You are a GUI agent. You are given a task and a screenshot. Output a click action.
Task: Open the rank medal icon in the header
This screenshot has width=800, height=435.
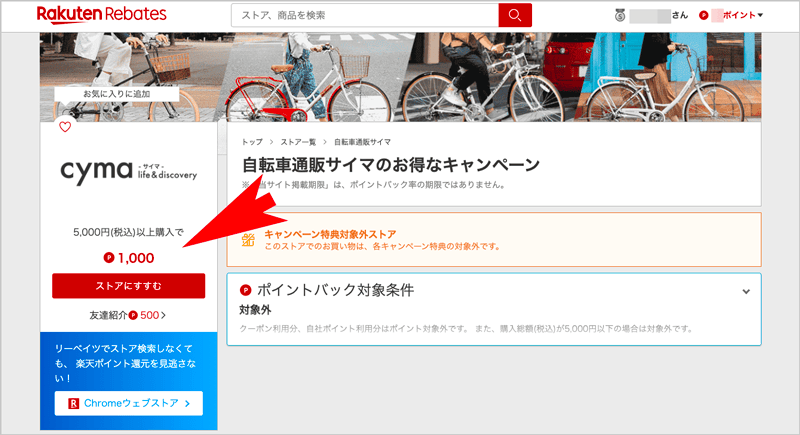coord(620,15)
